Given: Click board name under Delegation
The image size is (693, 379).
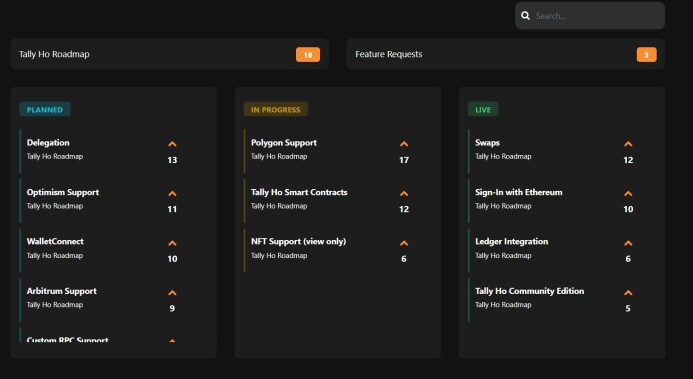Looking at the screenshot, I should coord(55,156).
